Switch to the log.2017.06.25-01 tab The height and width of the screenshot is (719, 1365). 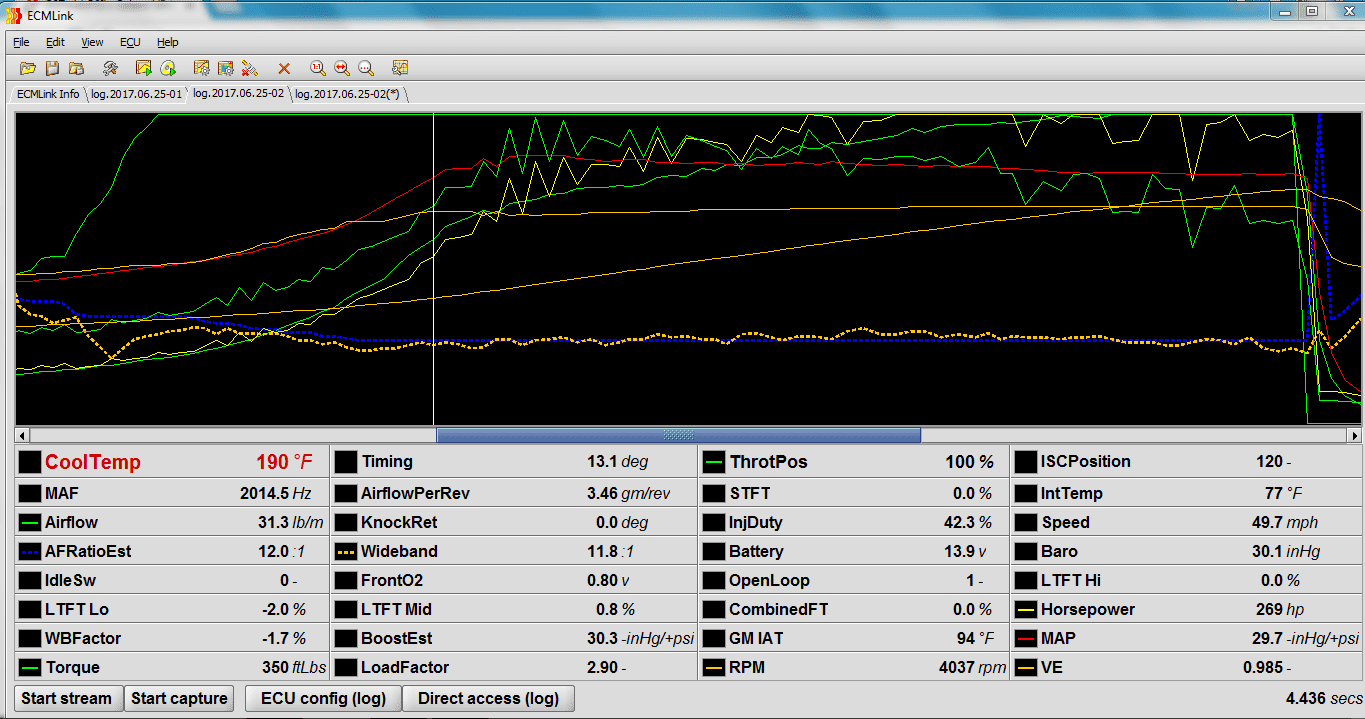point(137,94)
